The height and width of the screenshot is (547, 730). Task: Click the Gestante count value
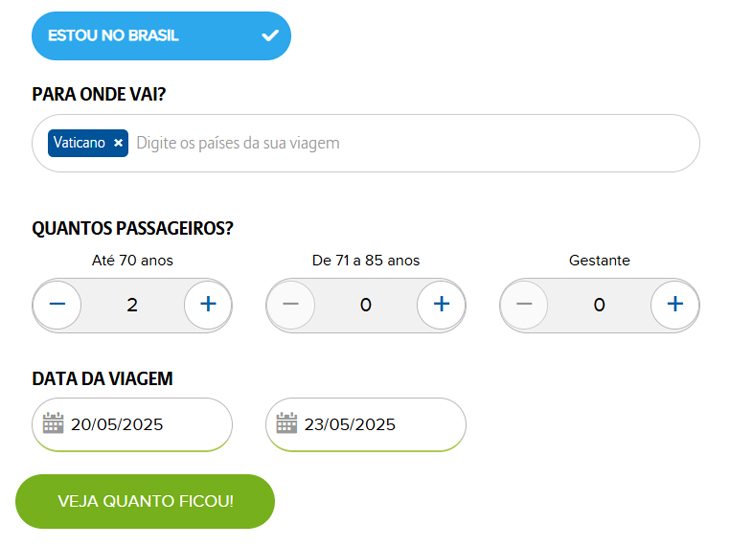pyautogui.click(x=600, y=305)
